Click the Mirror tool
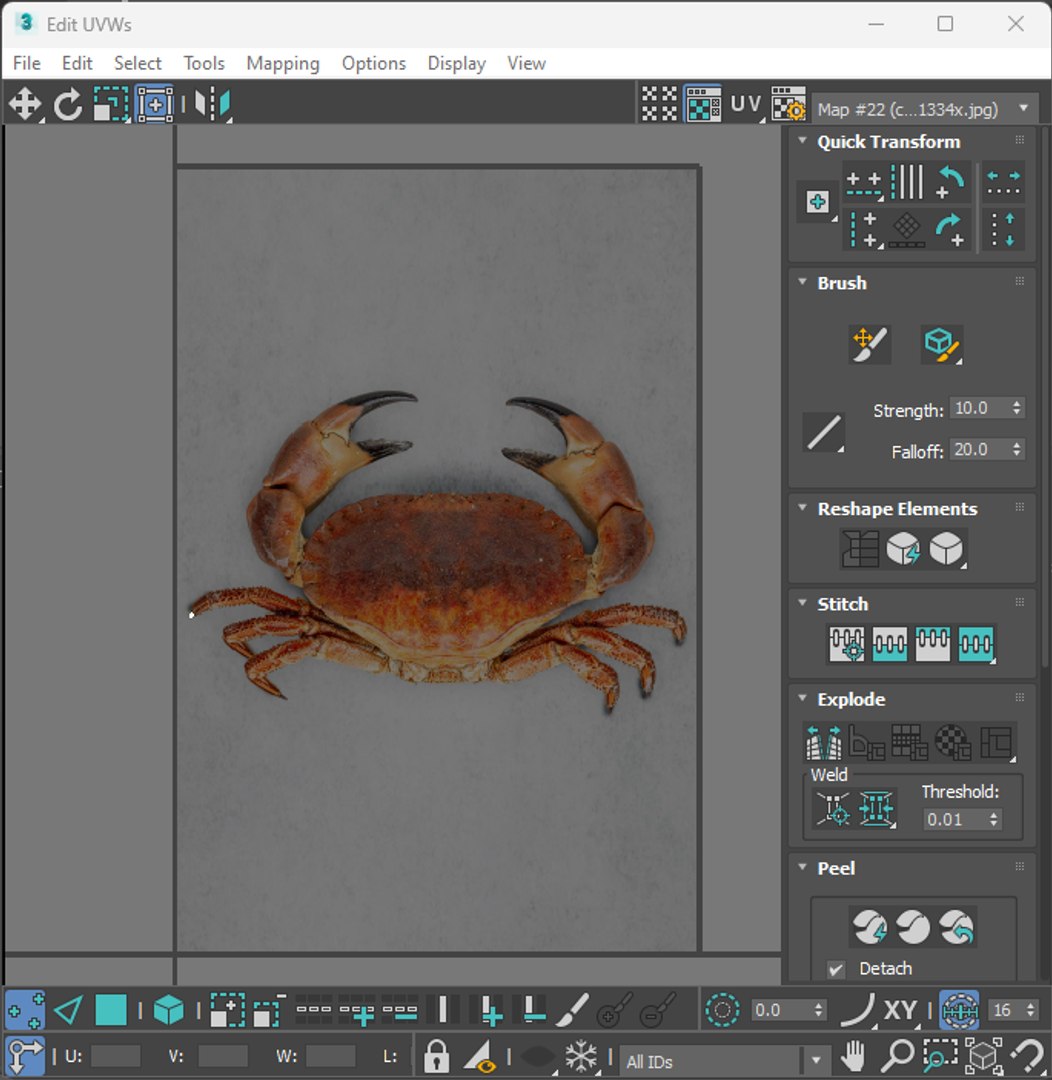This screenshot has height=1080, width=1052. tap(212, 105)
